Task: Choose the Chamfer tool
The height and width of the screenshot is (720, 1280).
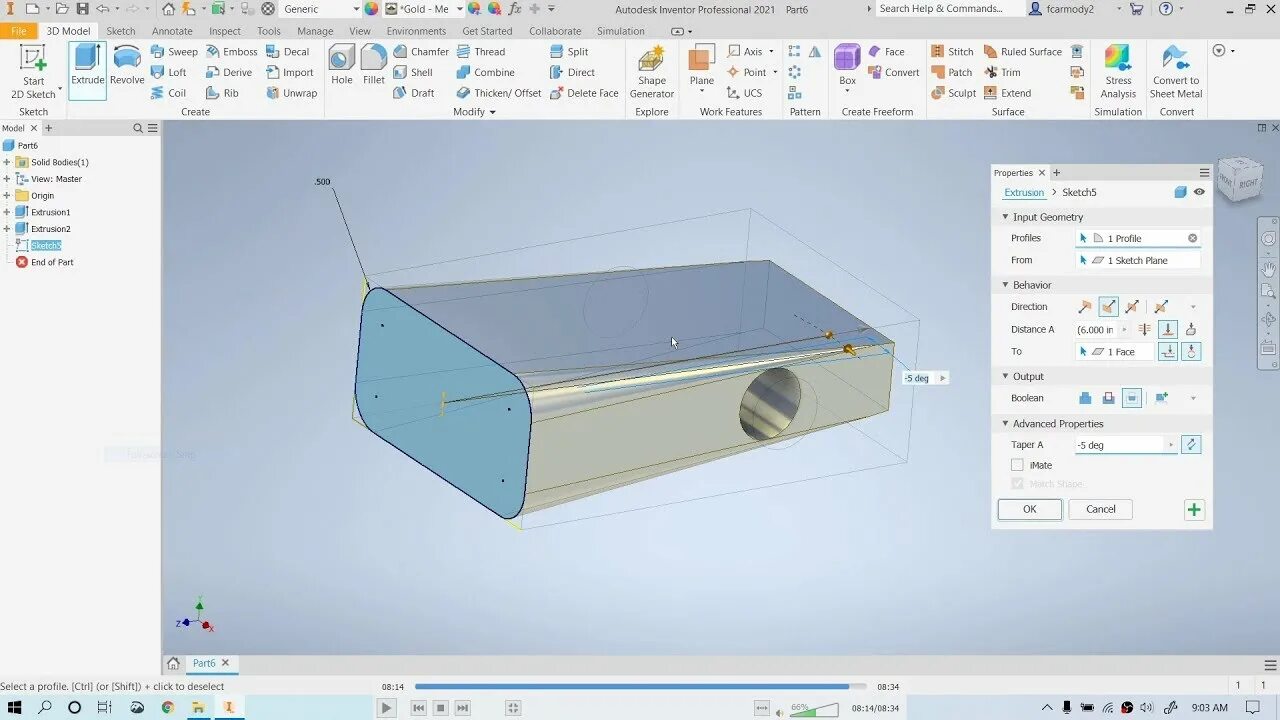Action: (421, 52)
